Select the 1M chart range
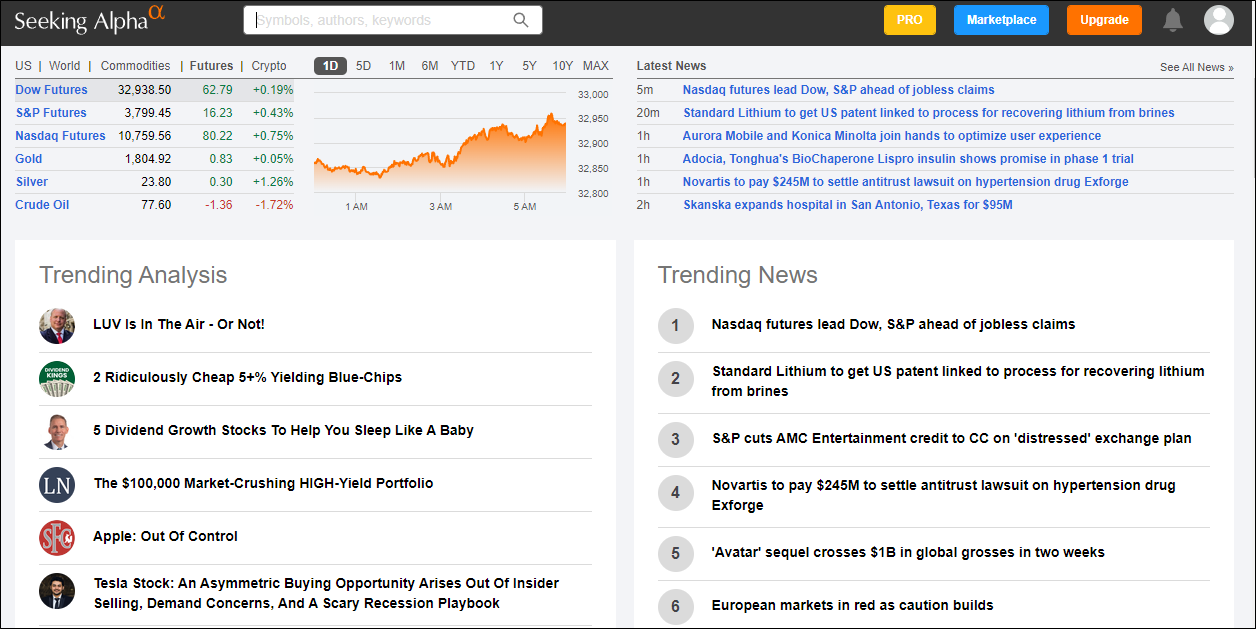Screen dimensions: 1256x629 (x=397, y=66)
